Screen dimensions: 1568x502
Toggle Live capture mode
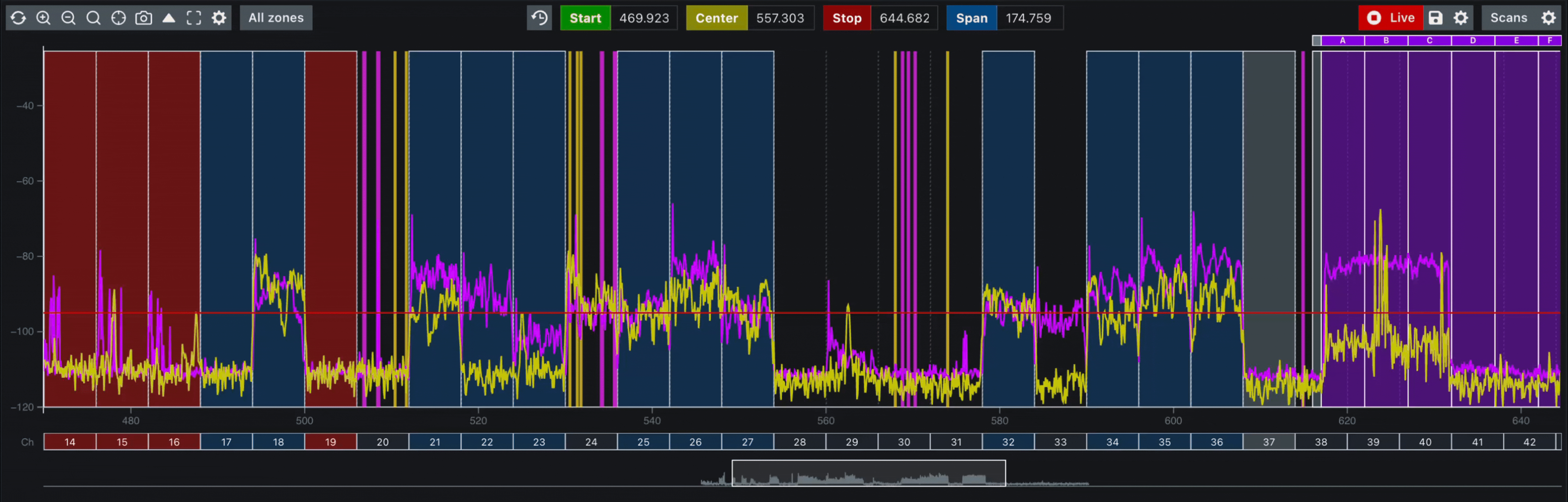click(1391, 18)
